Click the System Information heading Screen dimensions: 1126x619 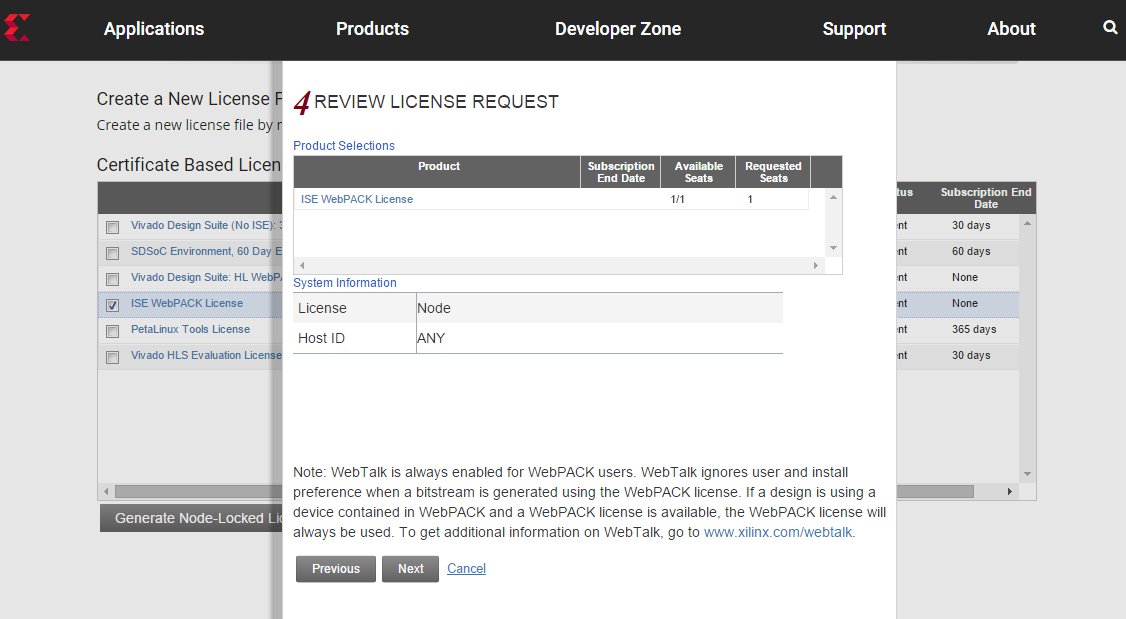pos(345,283)
